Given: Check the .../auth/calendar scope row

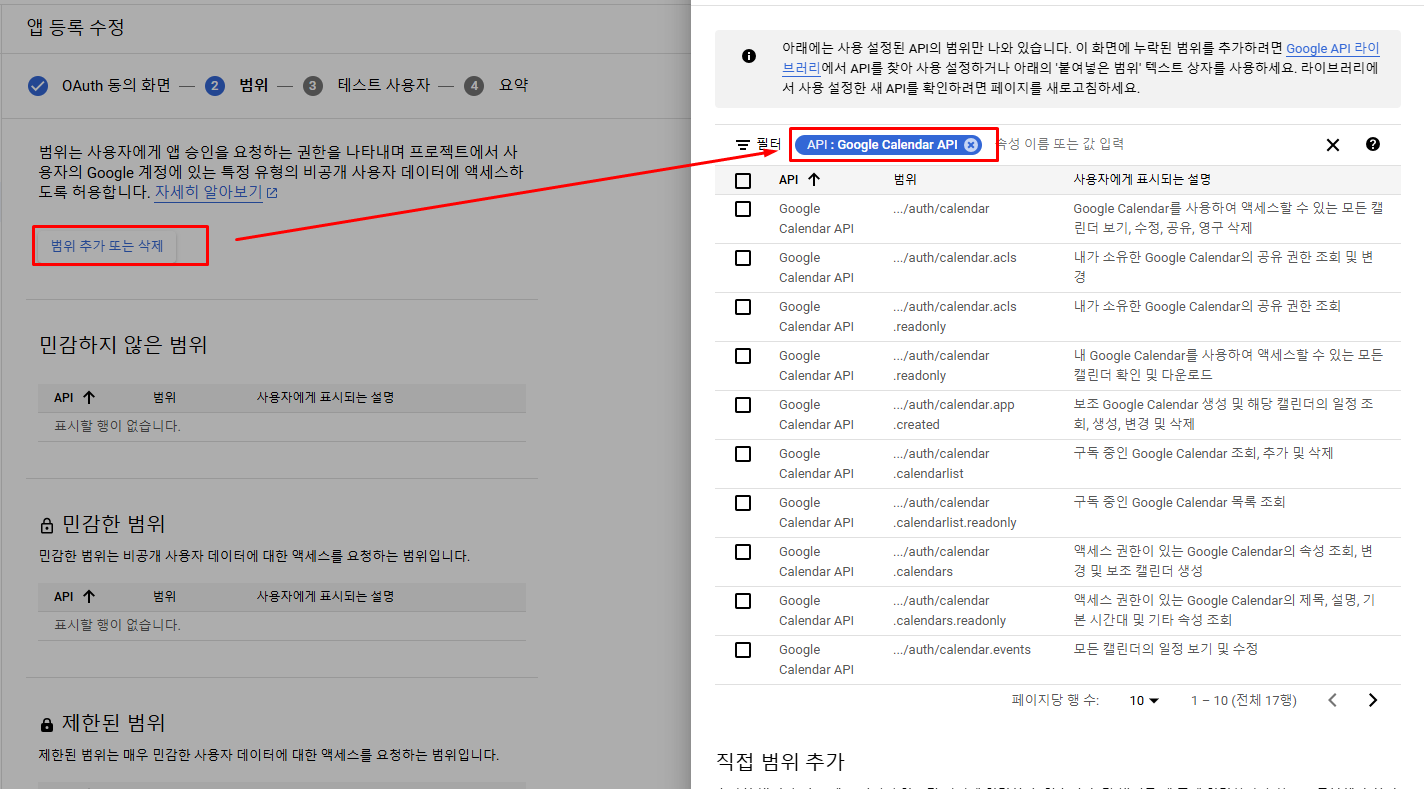Looking at the screenshot, I should point(743,209).
